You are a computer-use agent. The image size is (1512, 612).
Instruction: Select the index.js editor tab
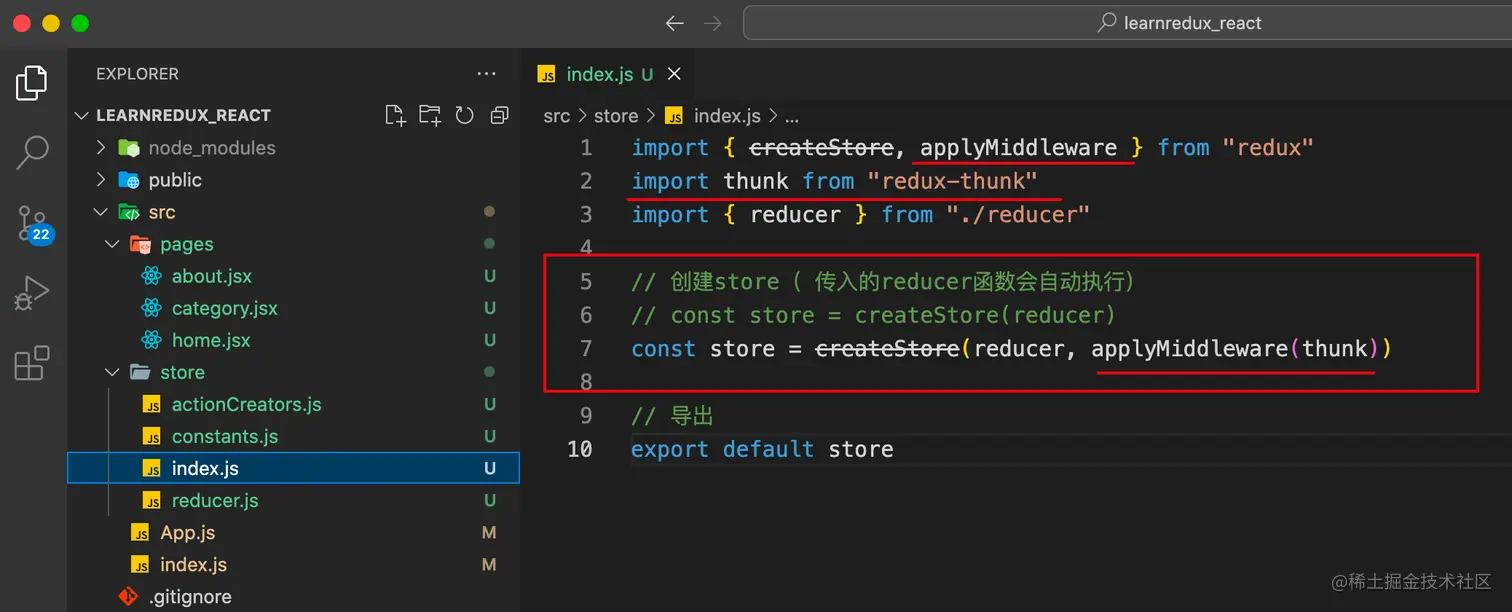(607, 74)
